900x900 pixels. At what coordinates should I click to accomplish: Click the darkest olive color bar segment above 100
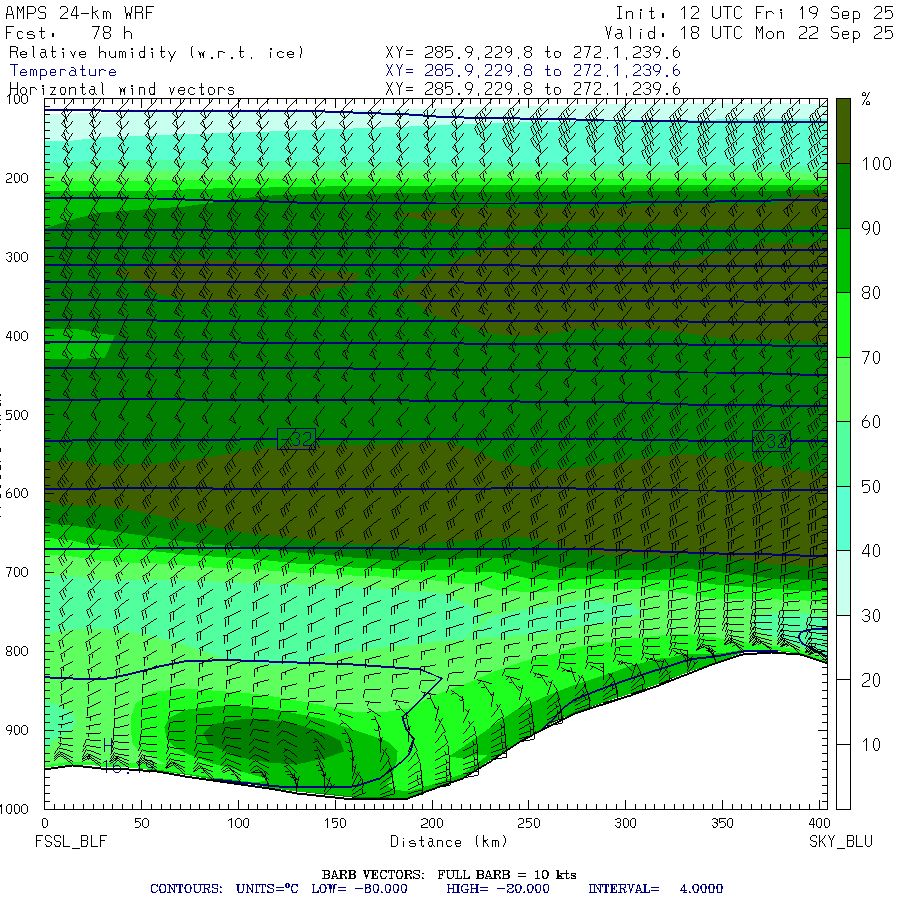tap(843, 131)
